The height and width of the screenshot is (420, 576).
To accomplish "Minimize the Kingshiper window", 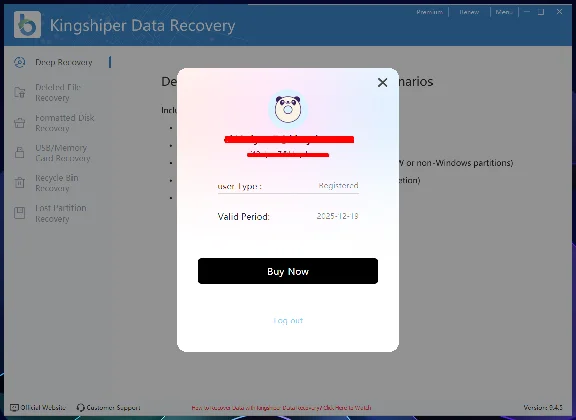I will point(527,12).
